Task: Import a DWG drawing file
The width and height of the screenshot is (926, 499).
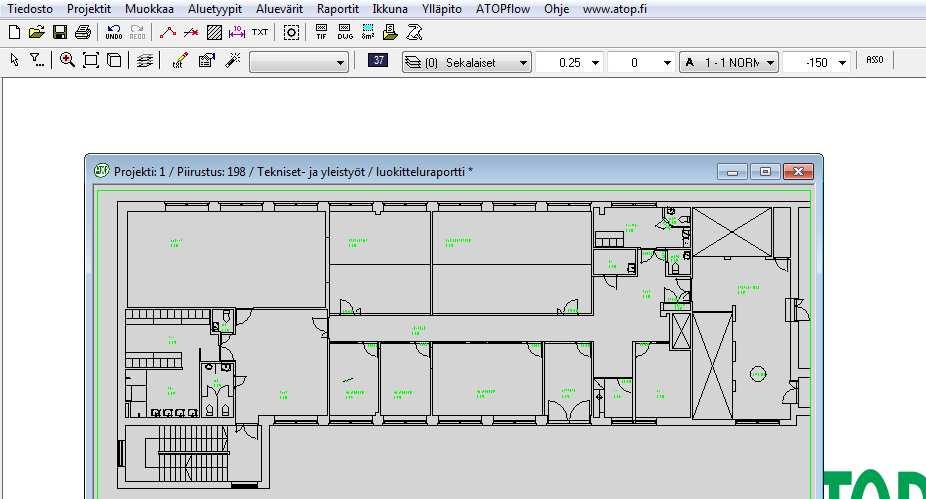Action: 345,32
